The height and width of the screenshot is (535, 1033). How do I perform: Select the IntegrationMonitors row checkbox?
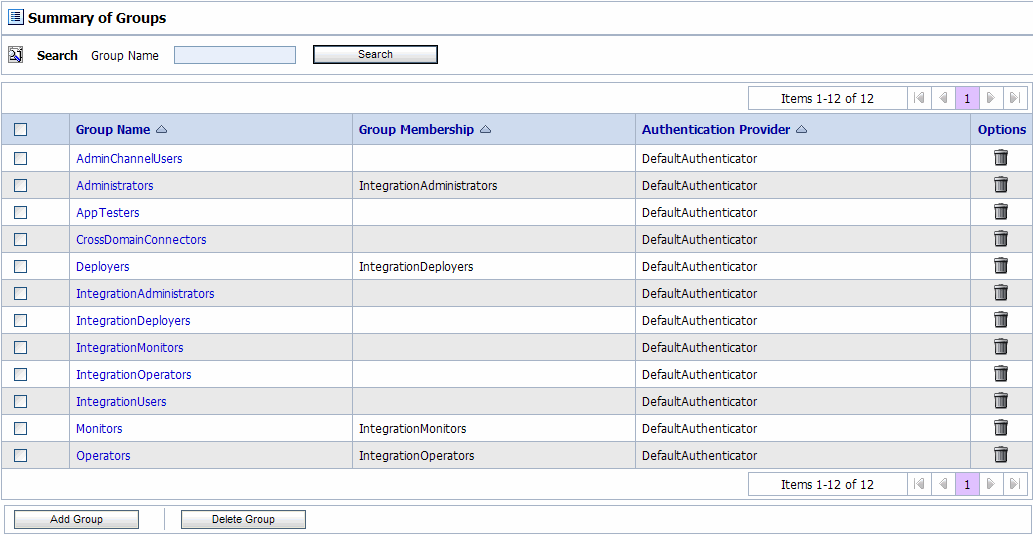20,347
